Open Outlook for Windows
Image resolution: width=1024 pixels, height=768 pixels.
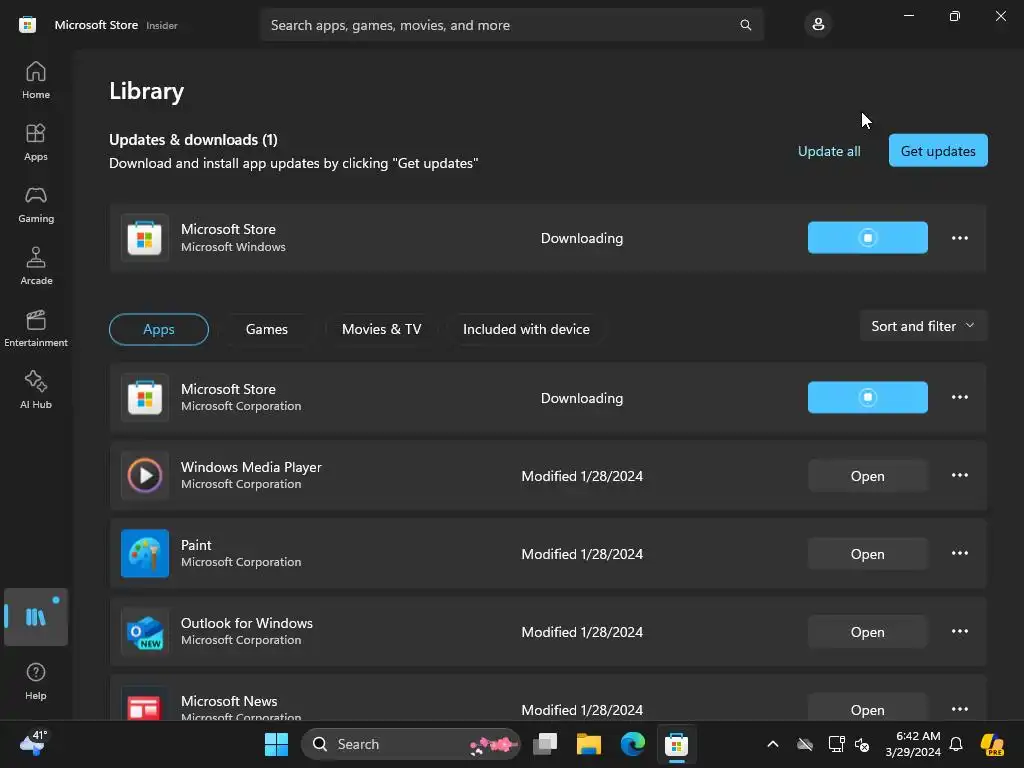click(x=867, y=632)
